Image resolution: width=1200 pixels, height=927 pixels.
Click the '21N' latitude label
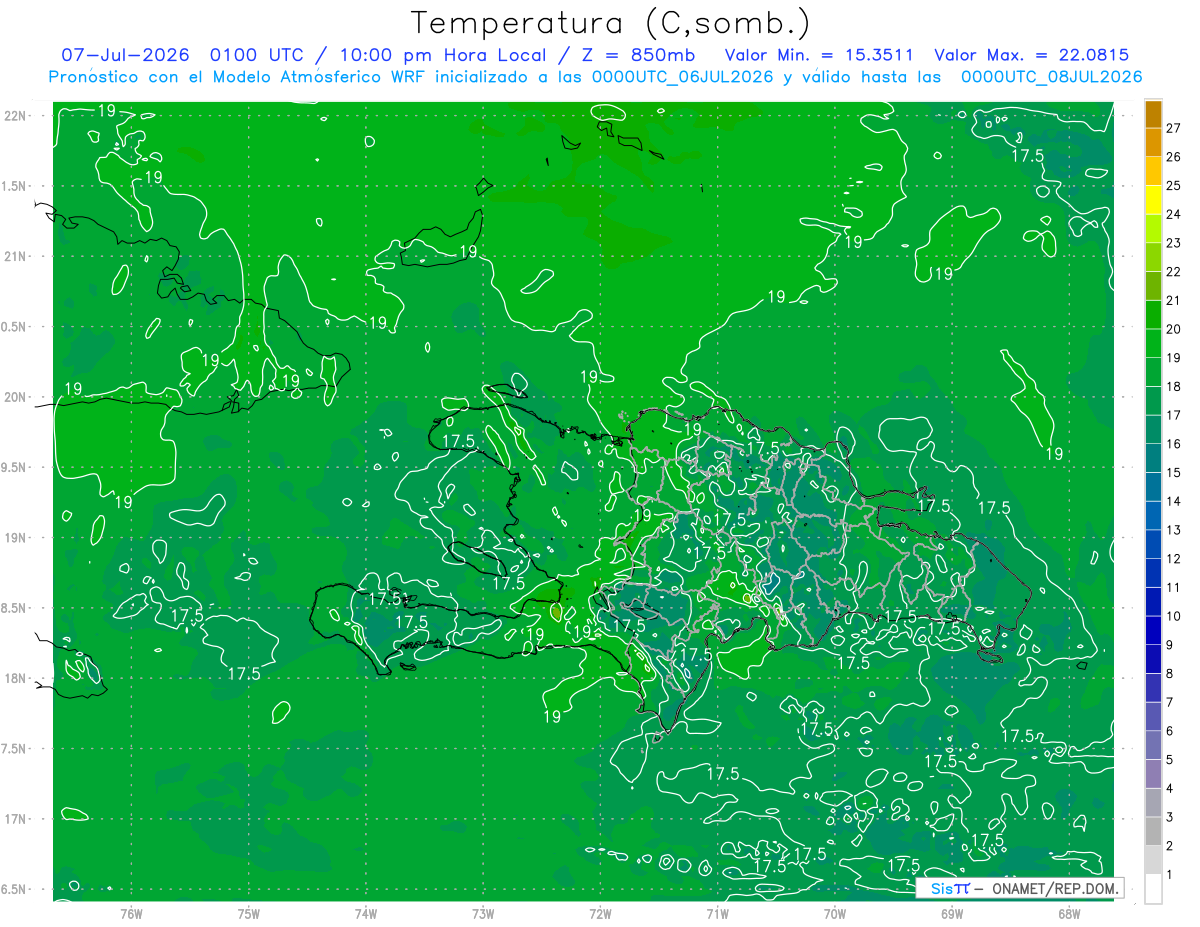point(16,256)
